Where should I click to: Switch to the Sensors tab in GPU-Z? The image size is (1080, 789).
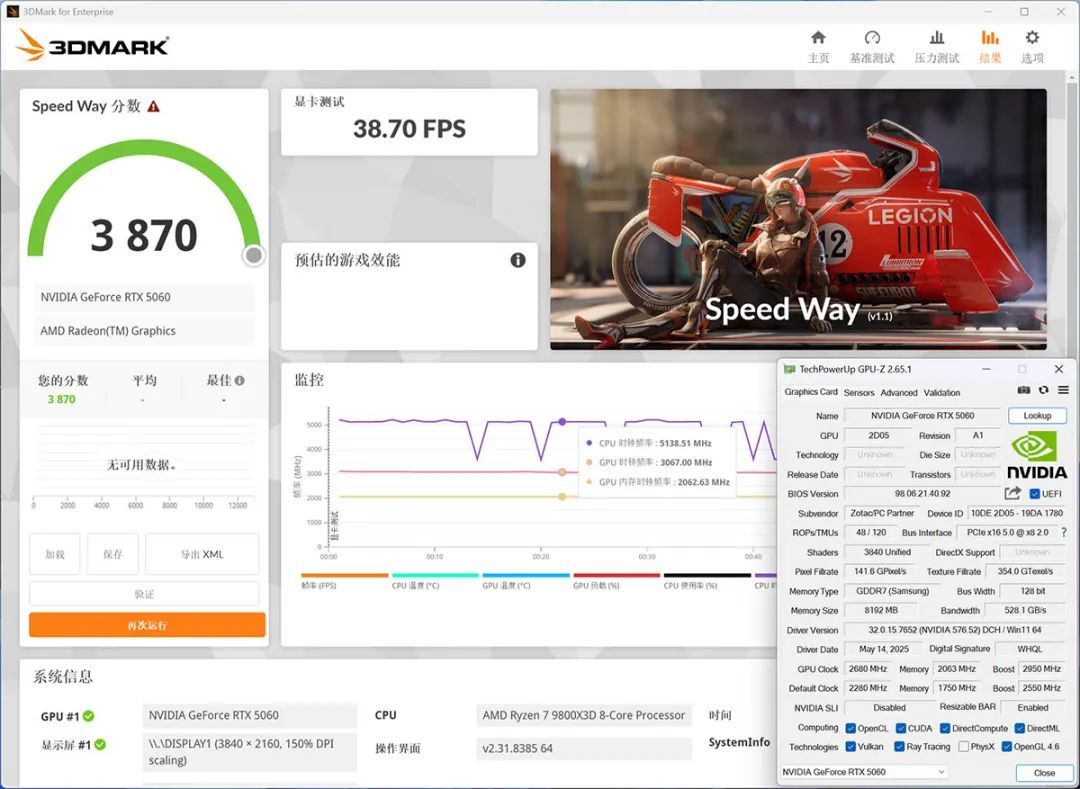tap(859, 392)
